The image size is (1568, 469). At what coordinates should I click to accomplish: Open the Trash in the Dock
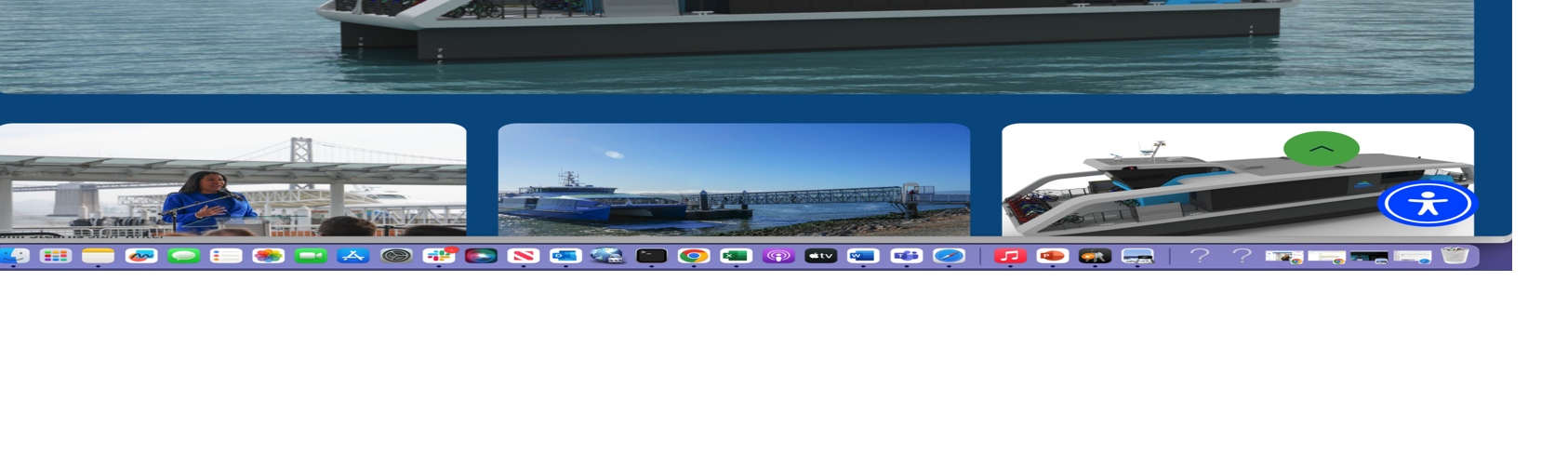click(1455, 256)
